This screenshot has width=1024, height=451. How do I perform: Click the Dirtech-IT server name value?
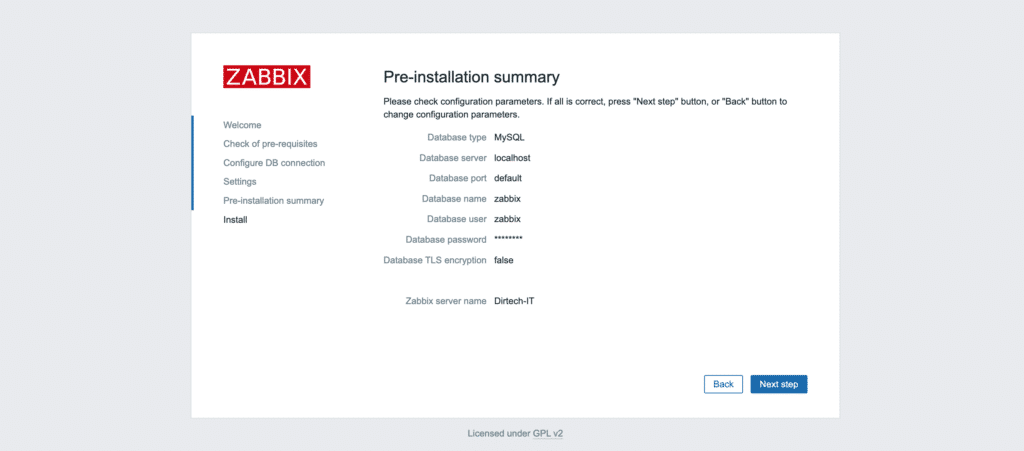514,301
